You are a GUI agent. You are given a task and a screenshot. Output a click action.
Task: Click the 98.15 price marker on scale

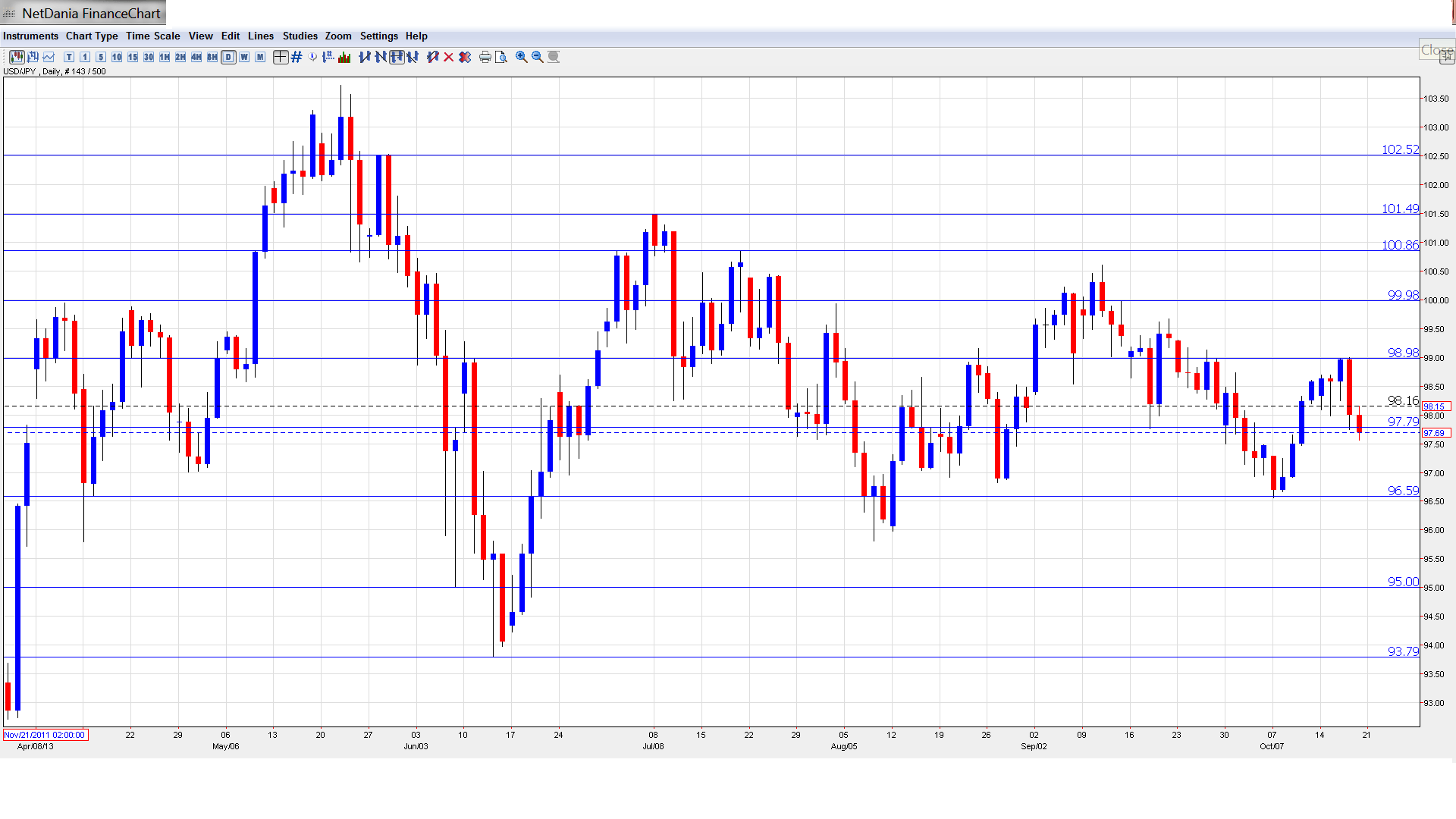point(1436,406)
